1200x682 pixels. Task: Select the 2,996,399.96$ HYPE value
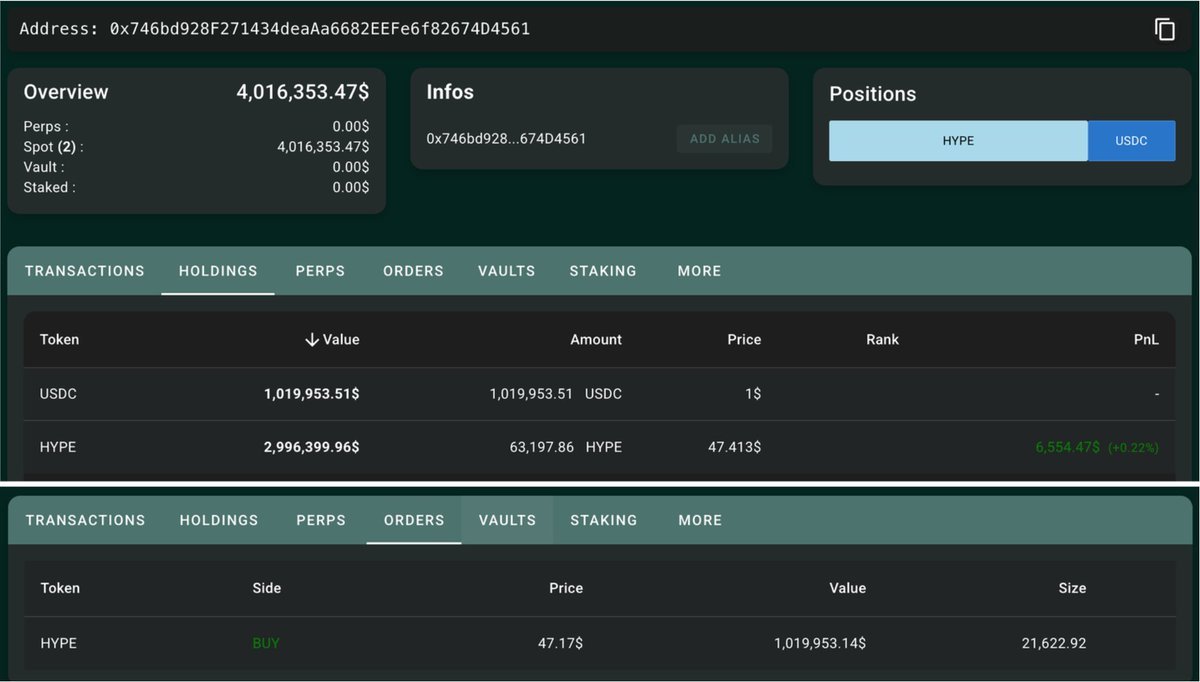[312, 447]
